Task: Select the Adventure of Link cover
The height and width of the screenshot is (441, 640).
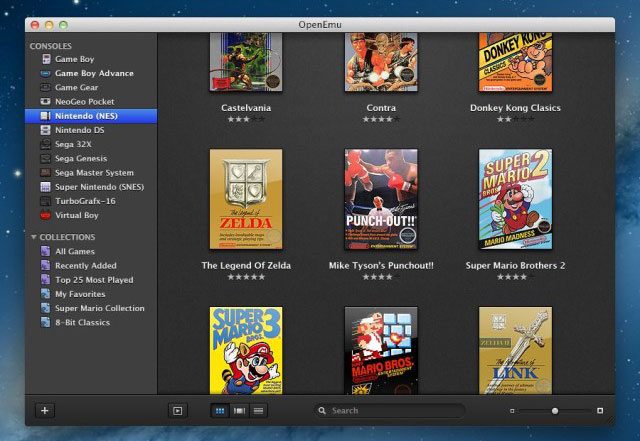Action: pos(515,350)
